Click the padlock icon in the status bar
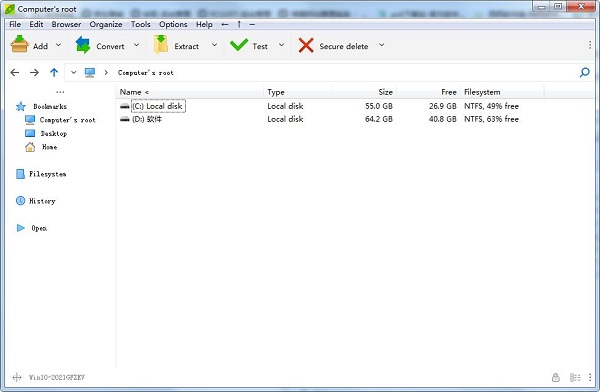Screen dimensions: 600x392 coord(556,377)
